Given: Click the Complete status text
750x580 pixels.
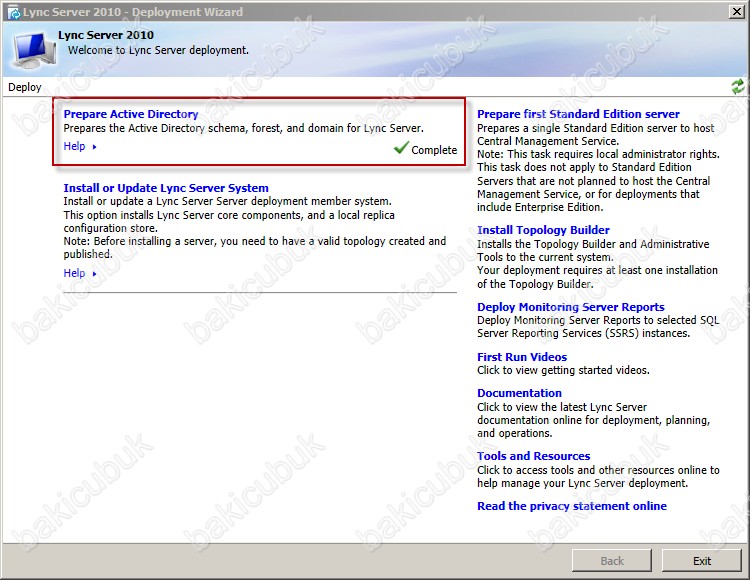Looking at the screenshot, I should [434, 150].
